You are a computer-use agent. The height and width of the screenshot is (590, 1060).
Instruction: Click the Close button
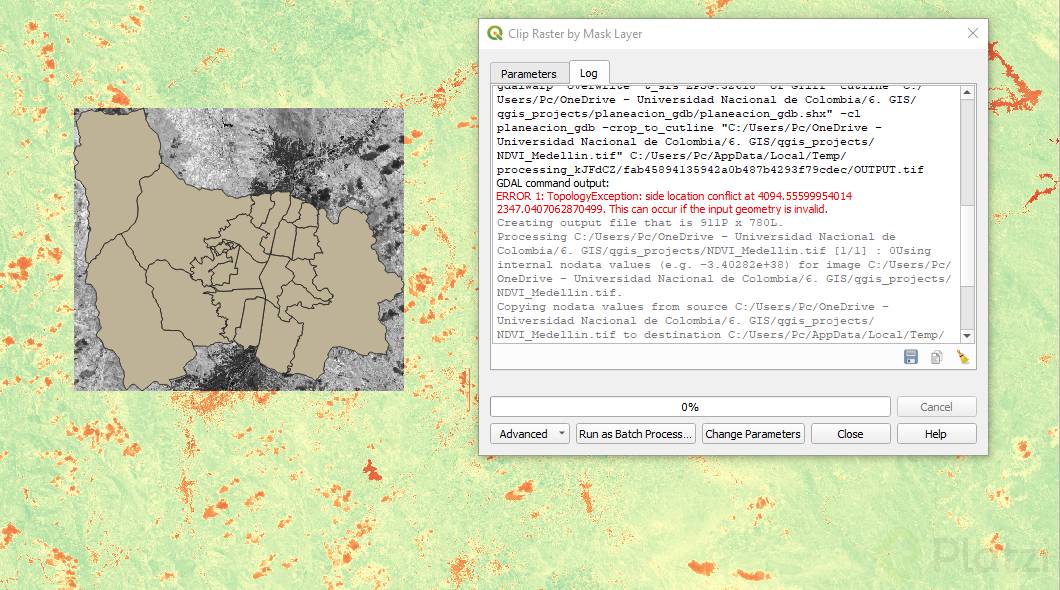coord(850,433)
